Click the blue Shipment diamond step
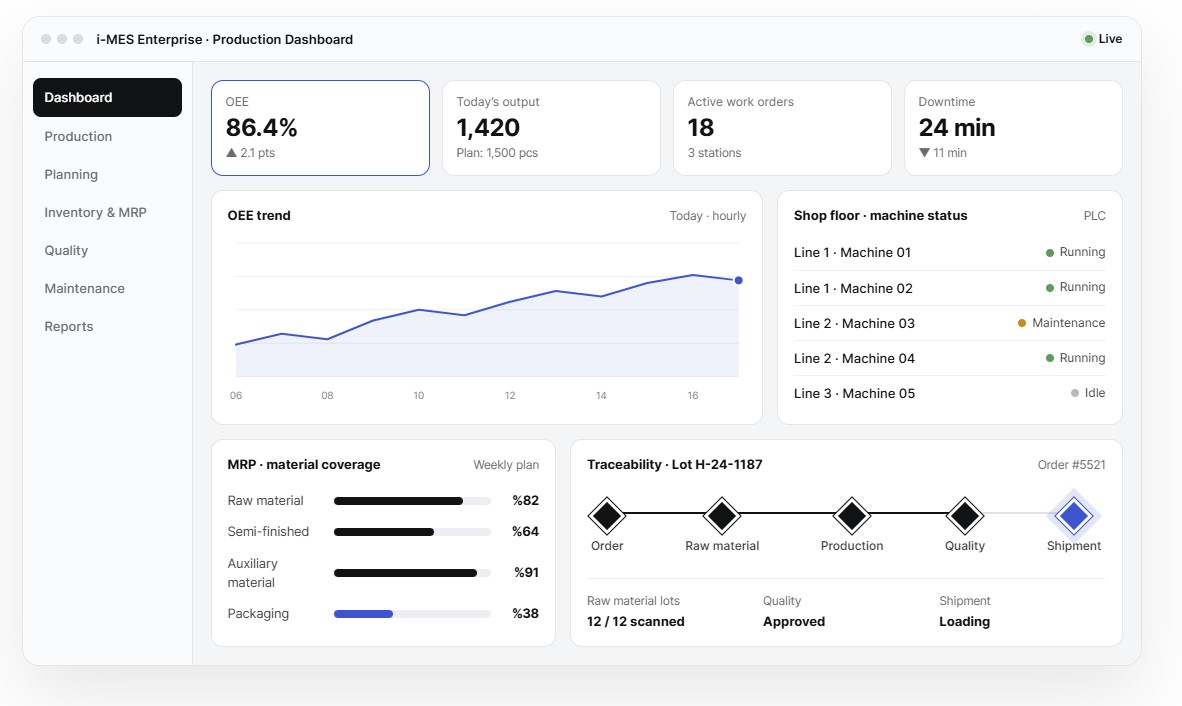Screen dimensions: 1182x706 [x=1074, y=516]
